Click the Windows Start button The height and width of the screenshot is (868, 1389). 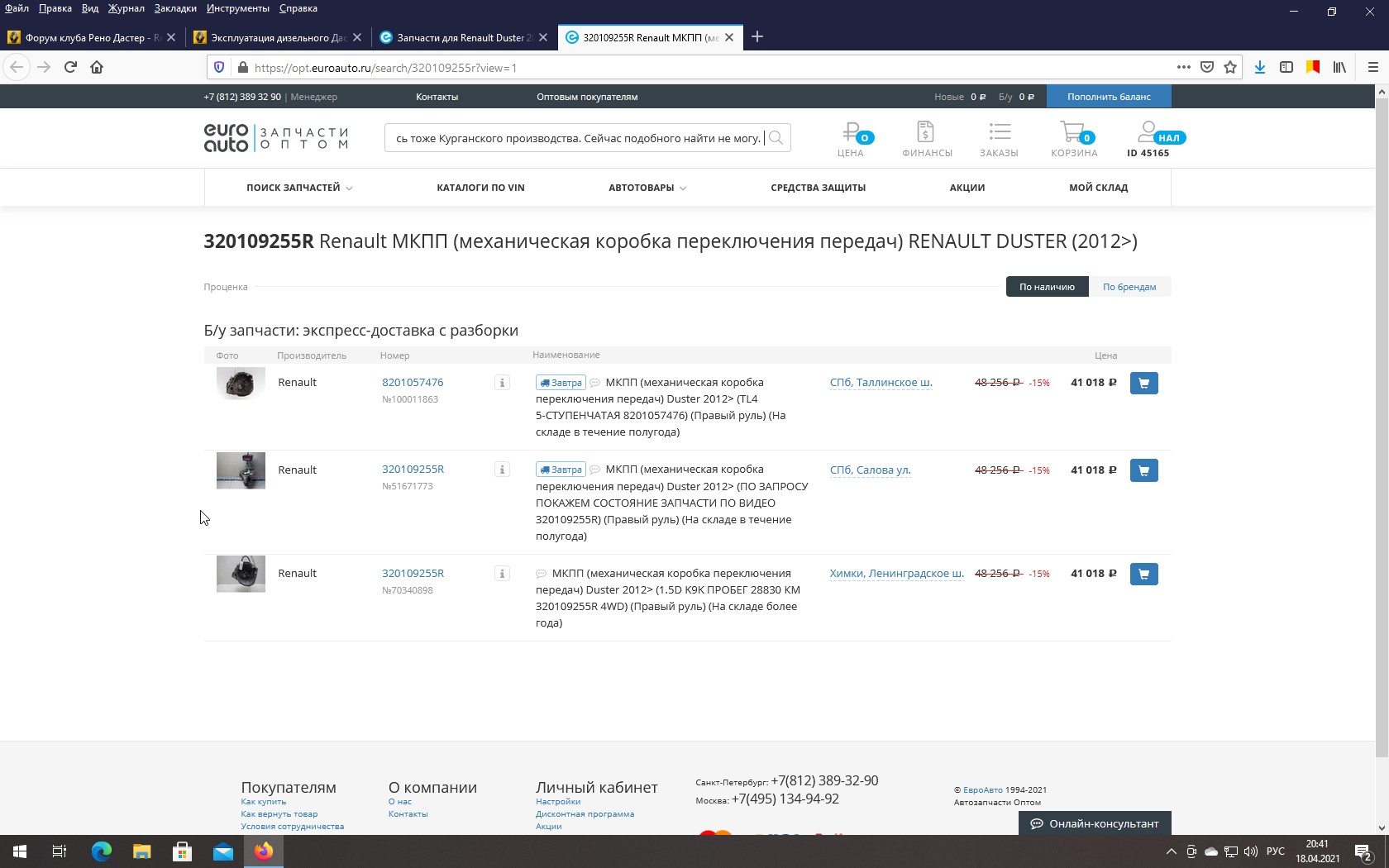tap(20, 851)
